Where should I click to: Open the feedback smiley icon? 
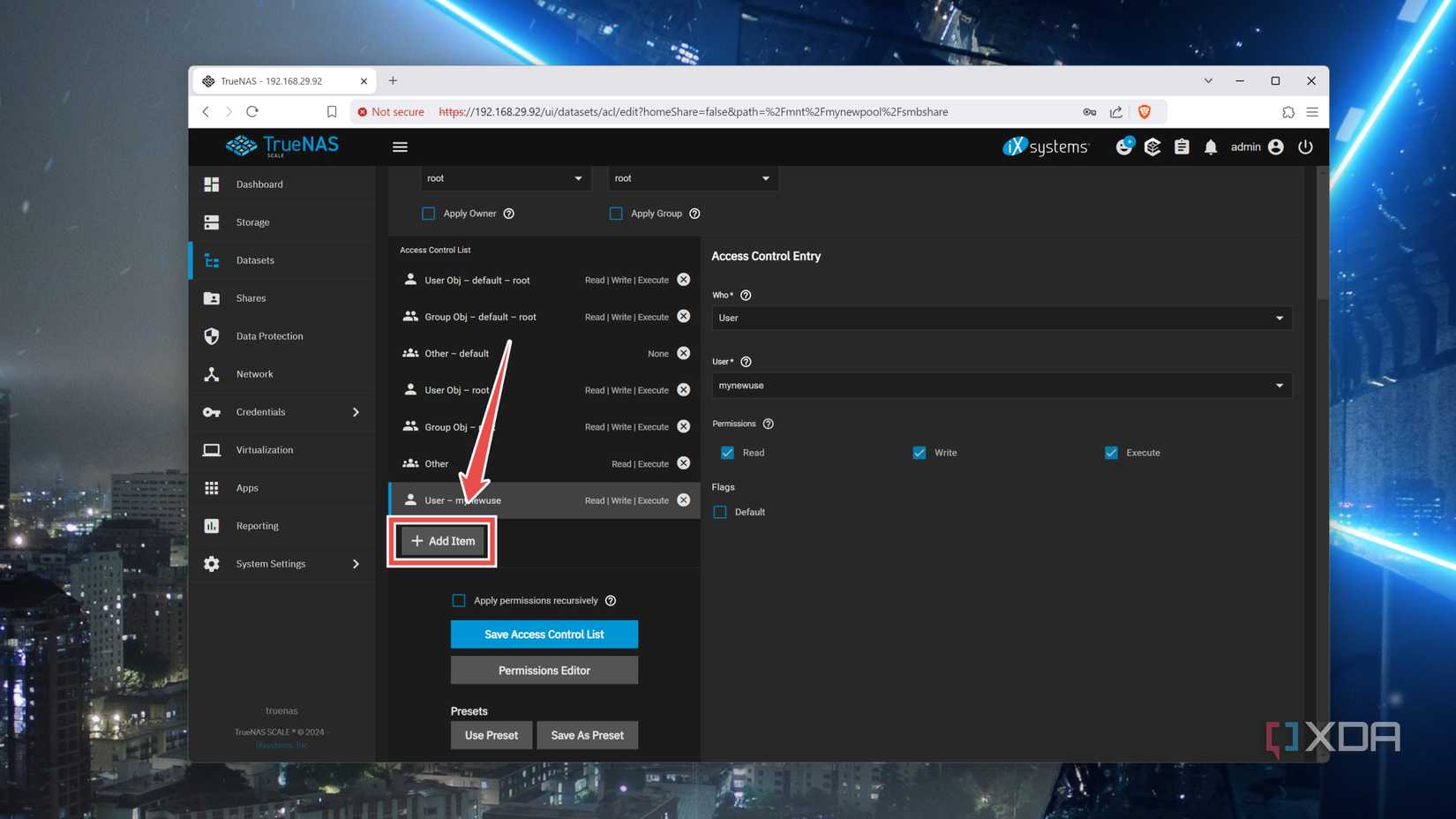pos(1124,147)
